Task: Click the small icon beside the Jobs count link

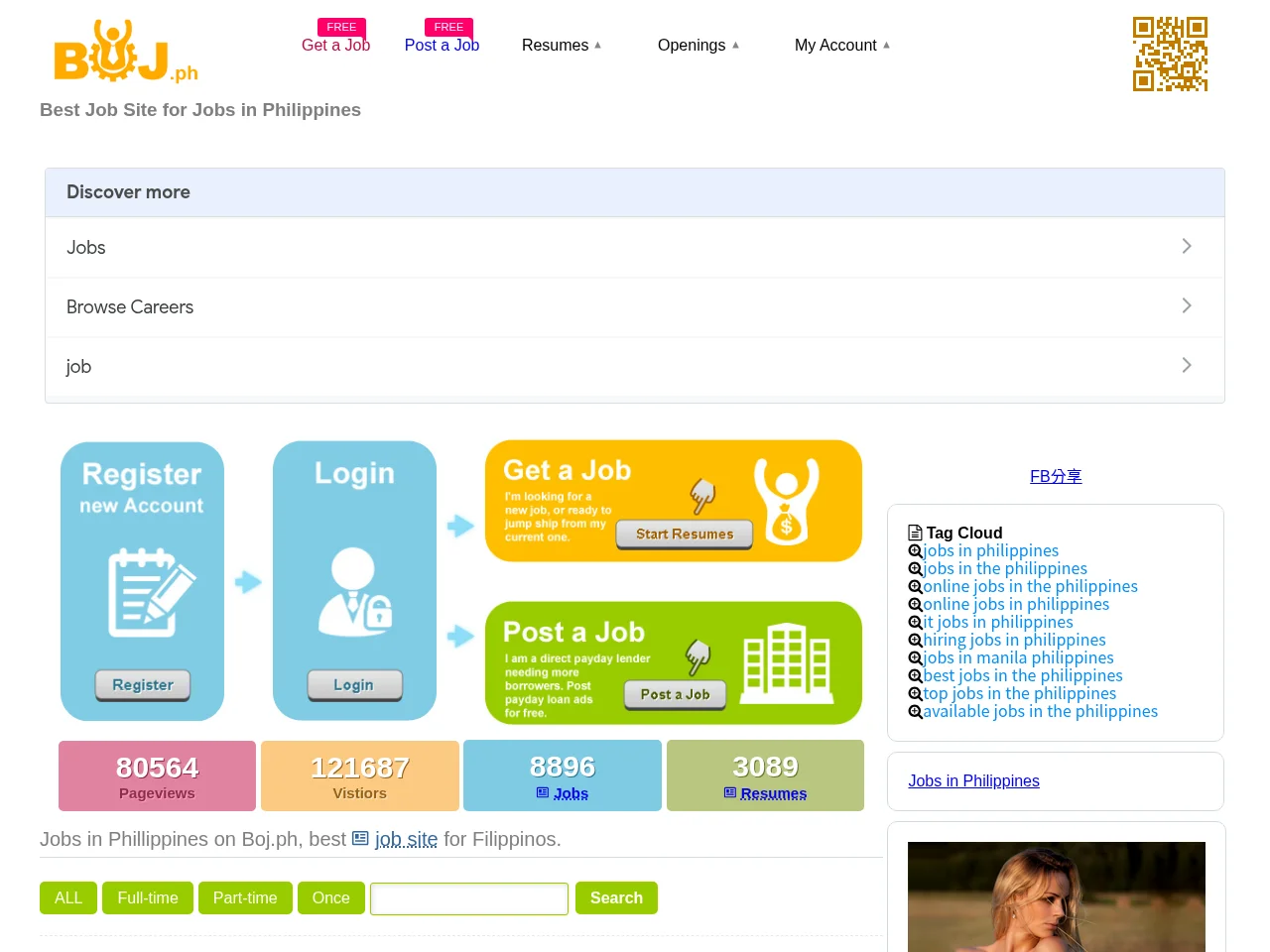Action: [543, 793]
